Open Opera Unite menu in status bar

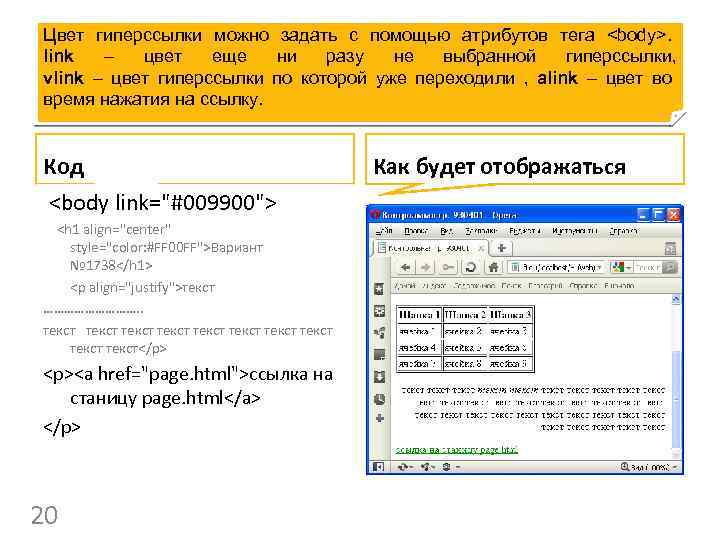(428, 467)
